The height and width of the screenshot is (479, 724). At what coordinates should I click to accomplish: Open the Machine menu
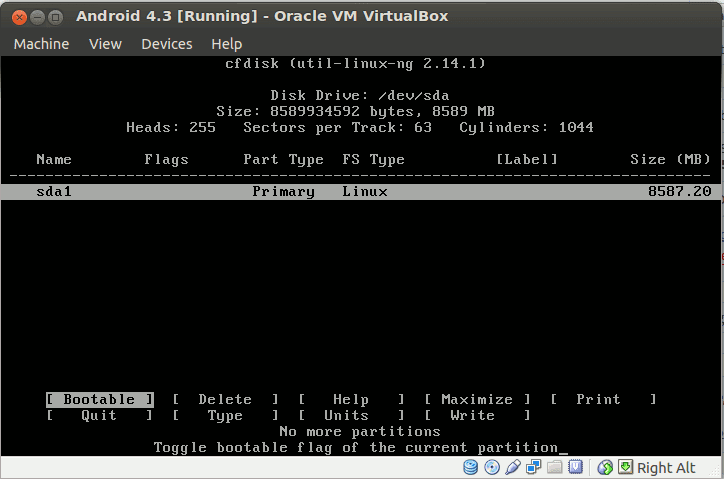tap(42, 44)
